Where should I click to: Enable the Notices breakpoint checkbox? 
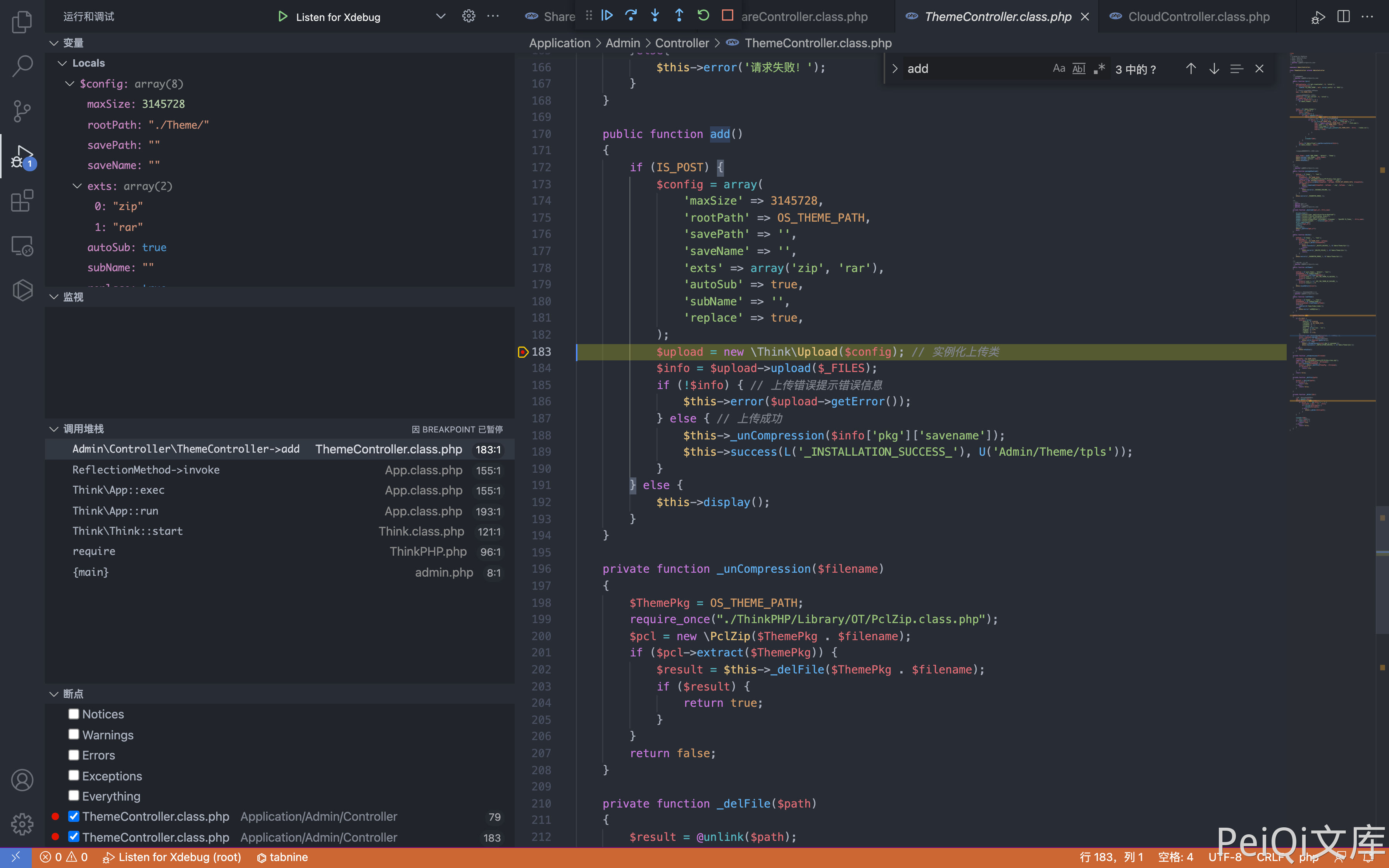pos(74,713)
